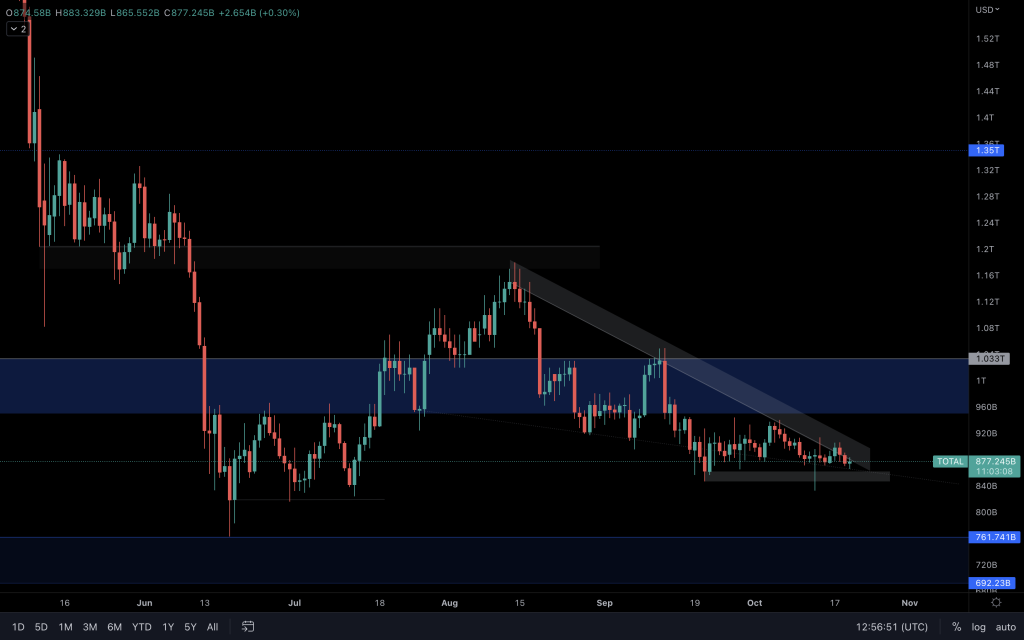Click the H883.329B high value in legend

(81, 12)
